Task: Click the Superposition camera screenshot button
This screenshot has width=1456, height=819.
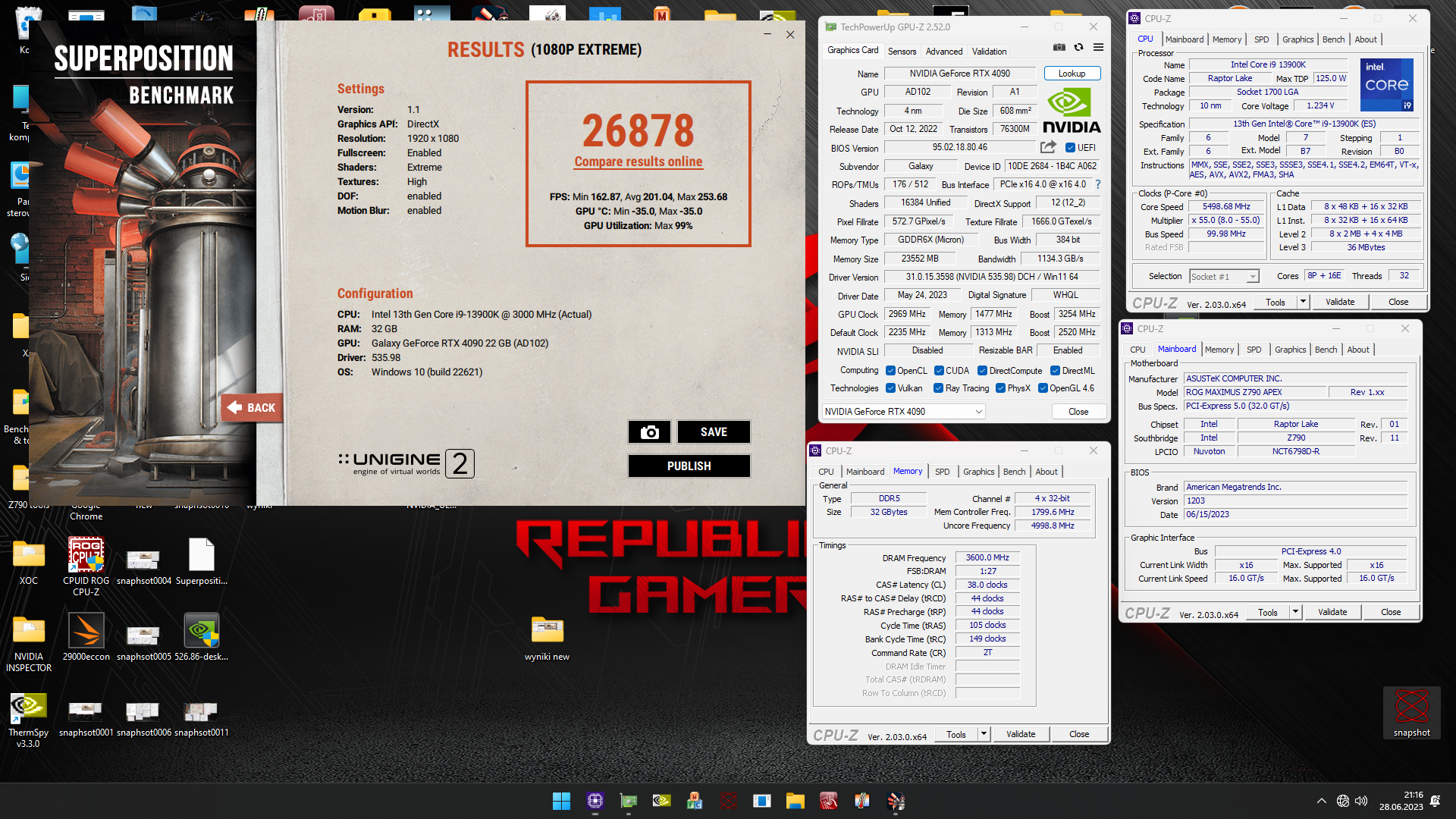Action: [x=649, y=431]
